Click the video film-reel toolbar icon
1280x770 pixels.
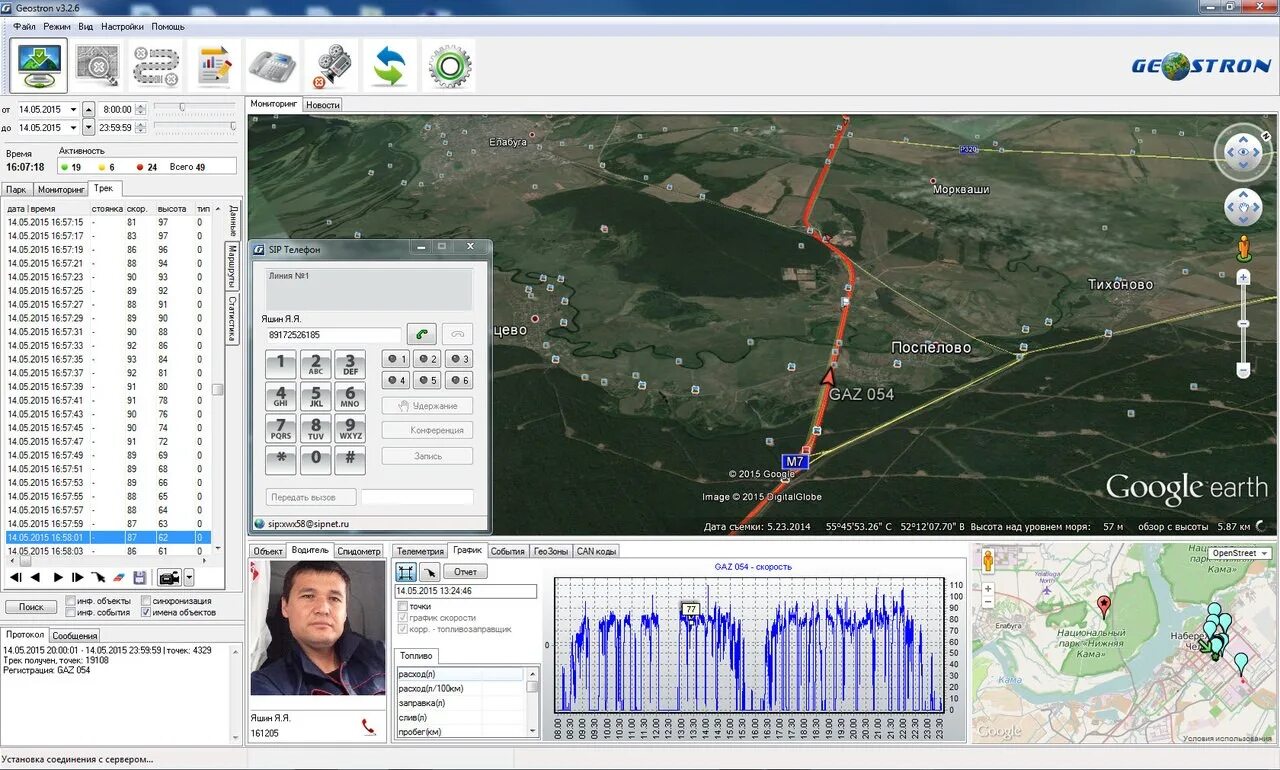[330, 66]
